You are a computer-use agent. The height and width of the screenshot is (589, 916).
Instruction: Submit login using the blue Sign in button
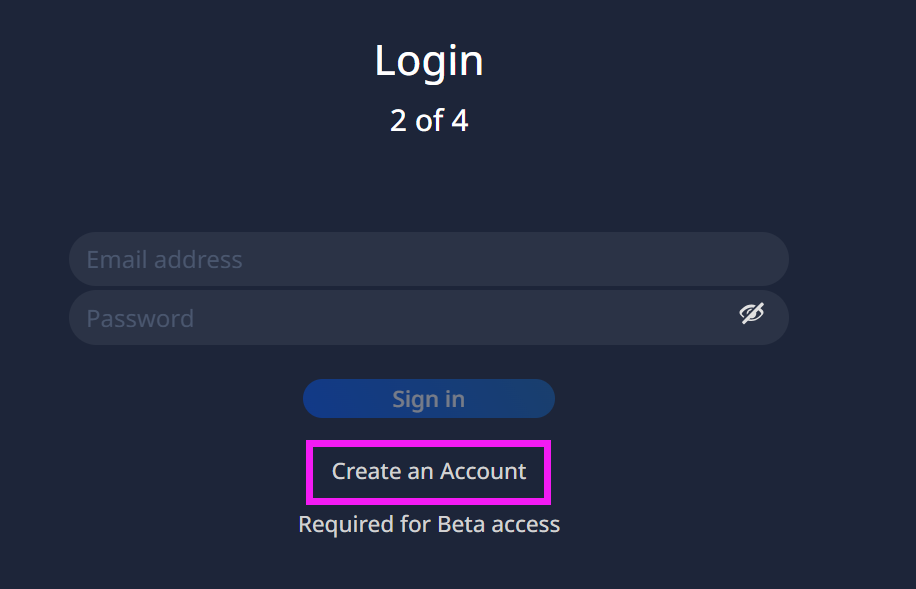coord(429,399)
